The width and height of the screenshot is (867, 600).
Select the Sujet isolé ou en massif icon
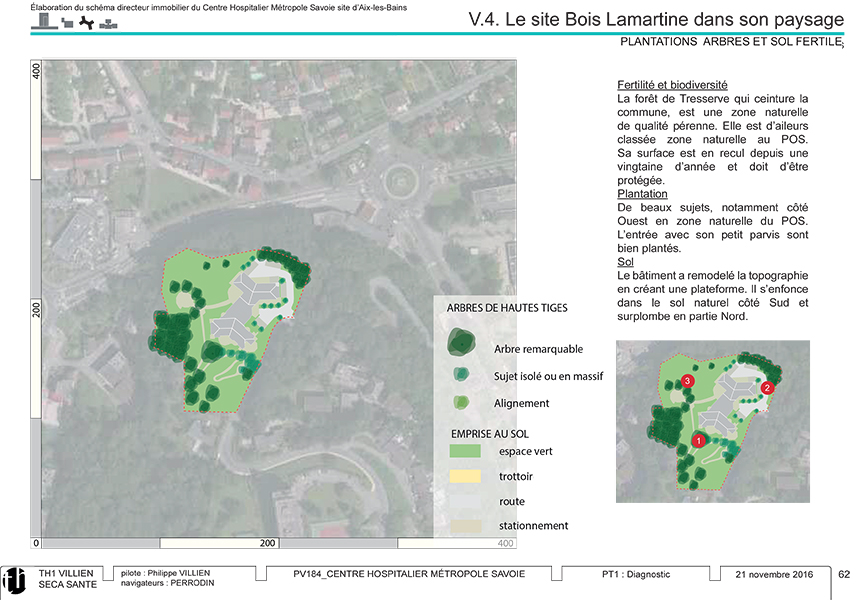(x=460, y=375)
